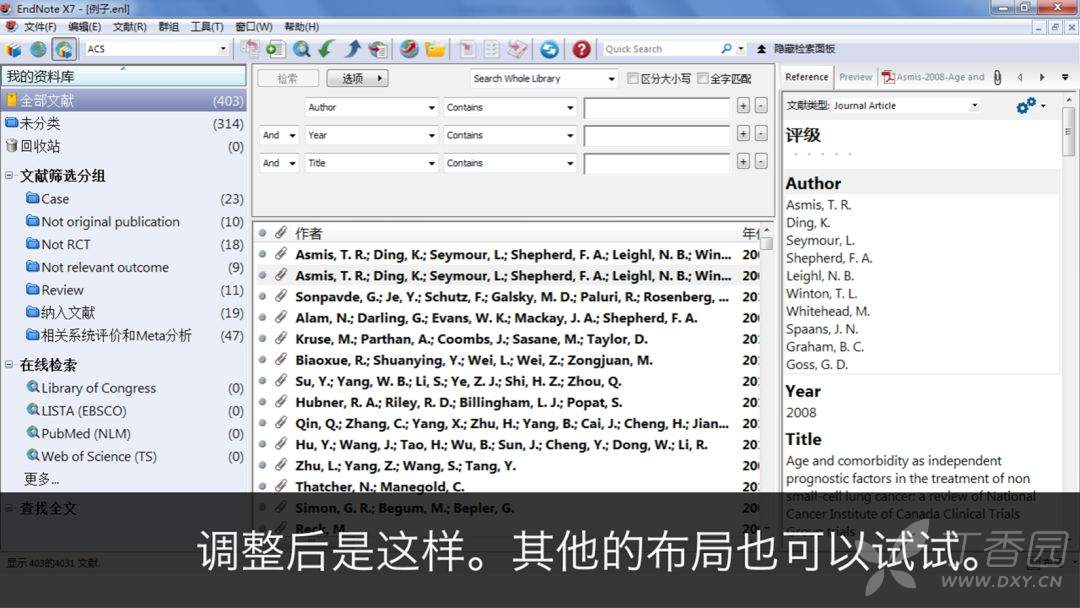
Task: Click paperclip column header in reference list
Action: click(280, 233)
